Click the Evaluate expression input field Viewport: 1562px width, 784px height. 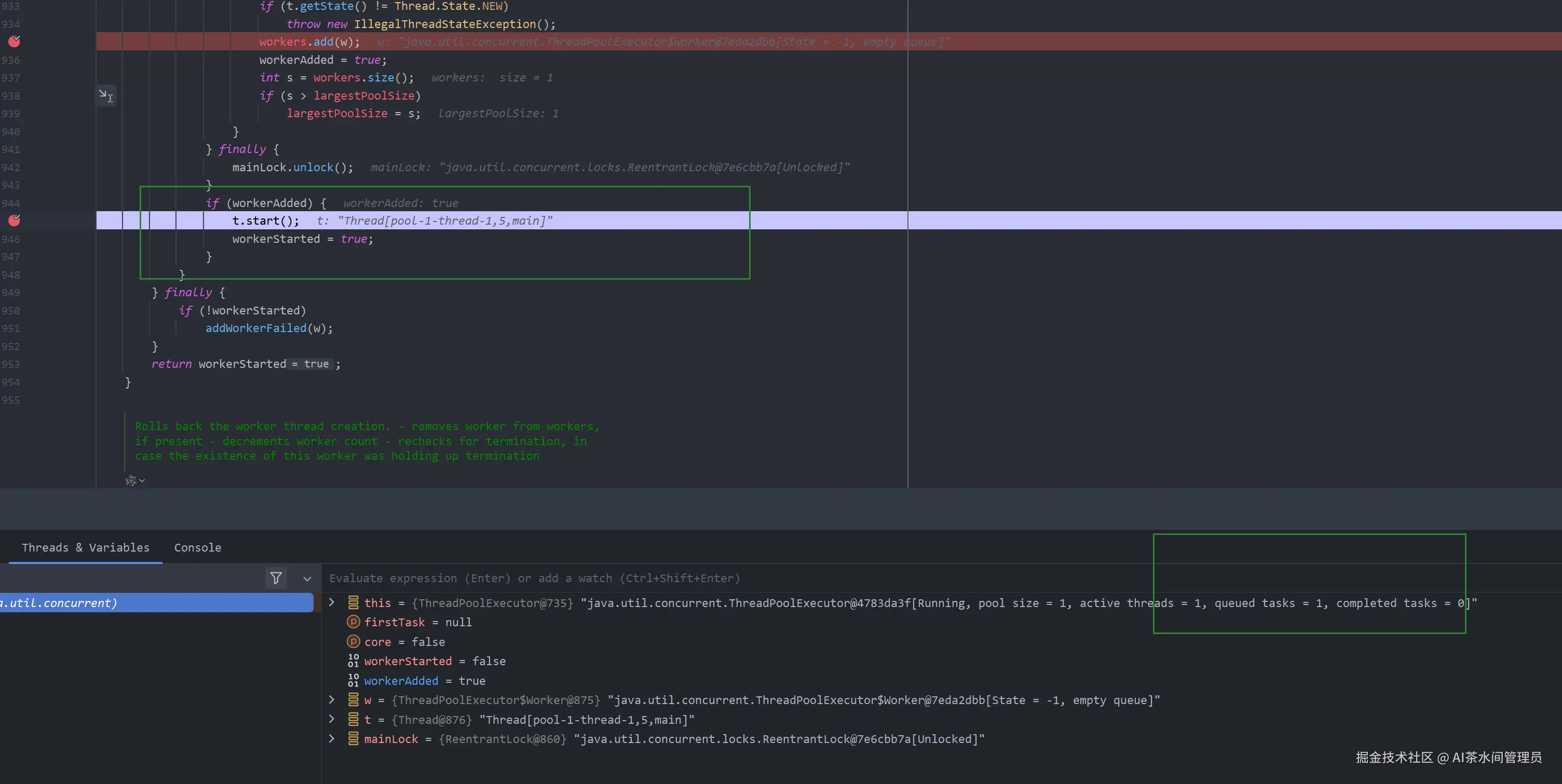534,578
